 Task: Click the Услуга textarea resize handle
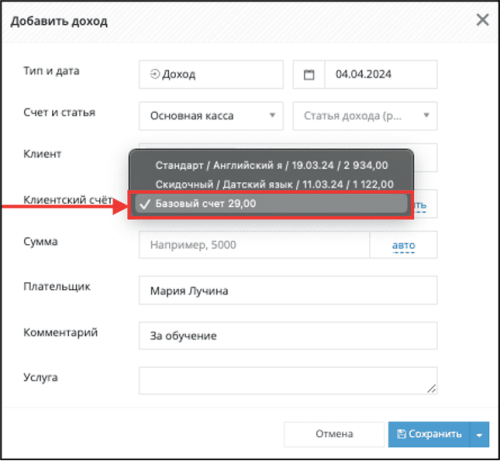point(432,388)
